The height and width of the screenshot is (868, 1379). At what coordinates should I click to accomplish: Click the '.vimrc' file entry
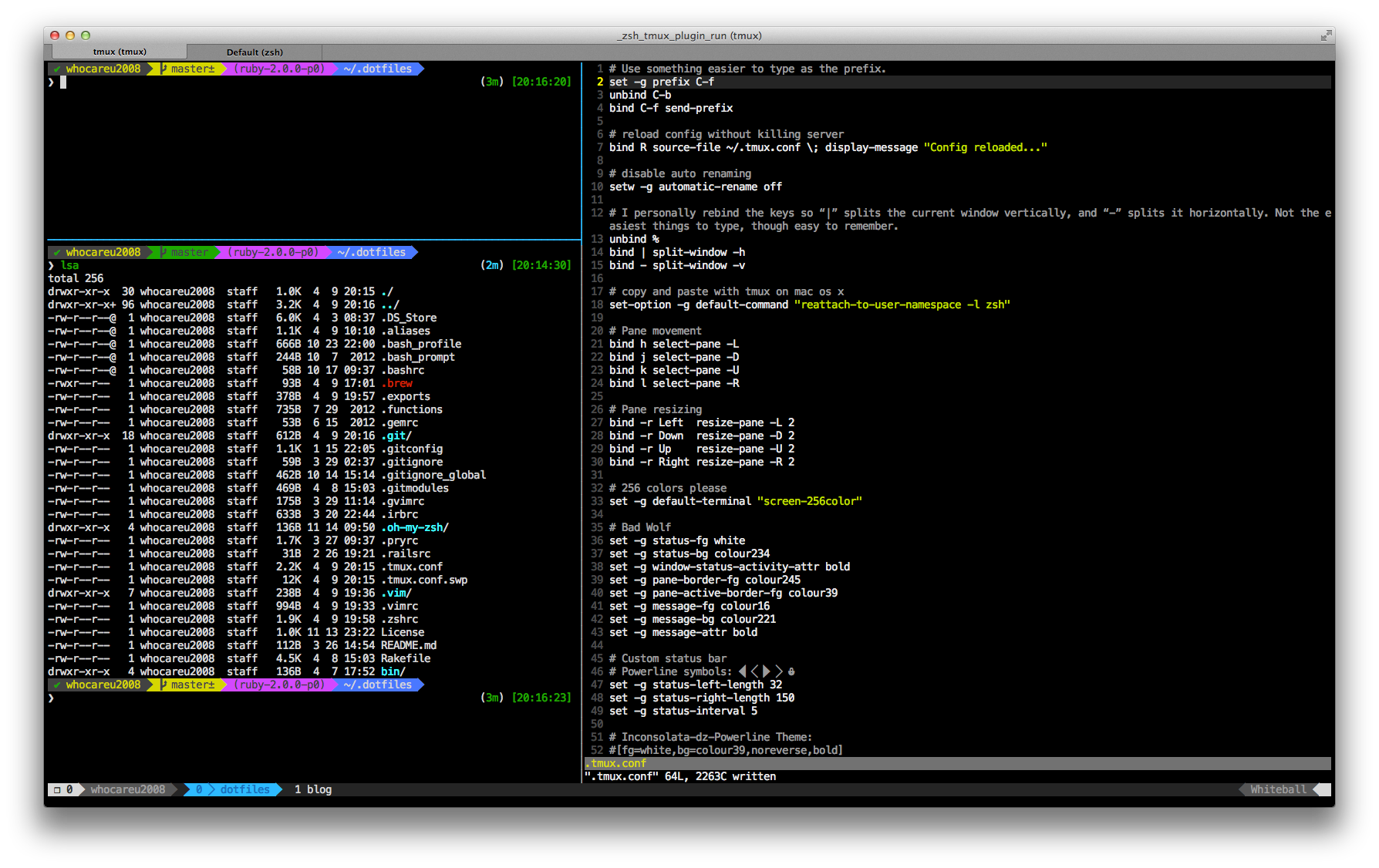coord(400,606)
